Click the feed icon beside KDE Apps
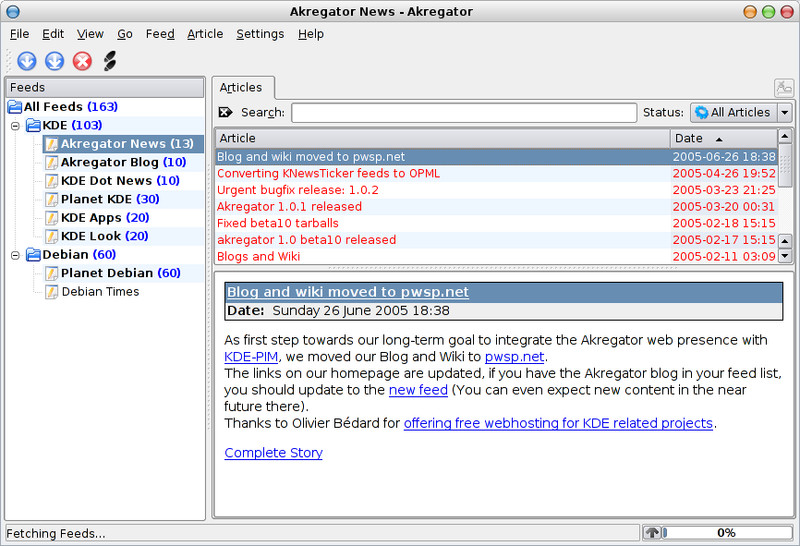 [51, 218]
